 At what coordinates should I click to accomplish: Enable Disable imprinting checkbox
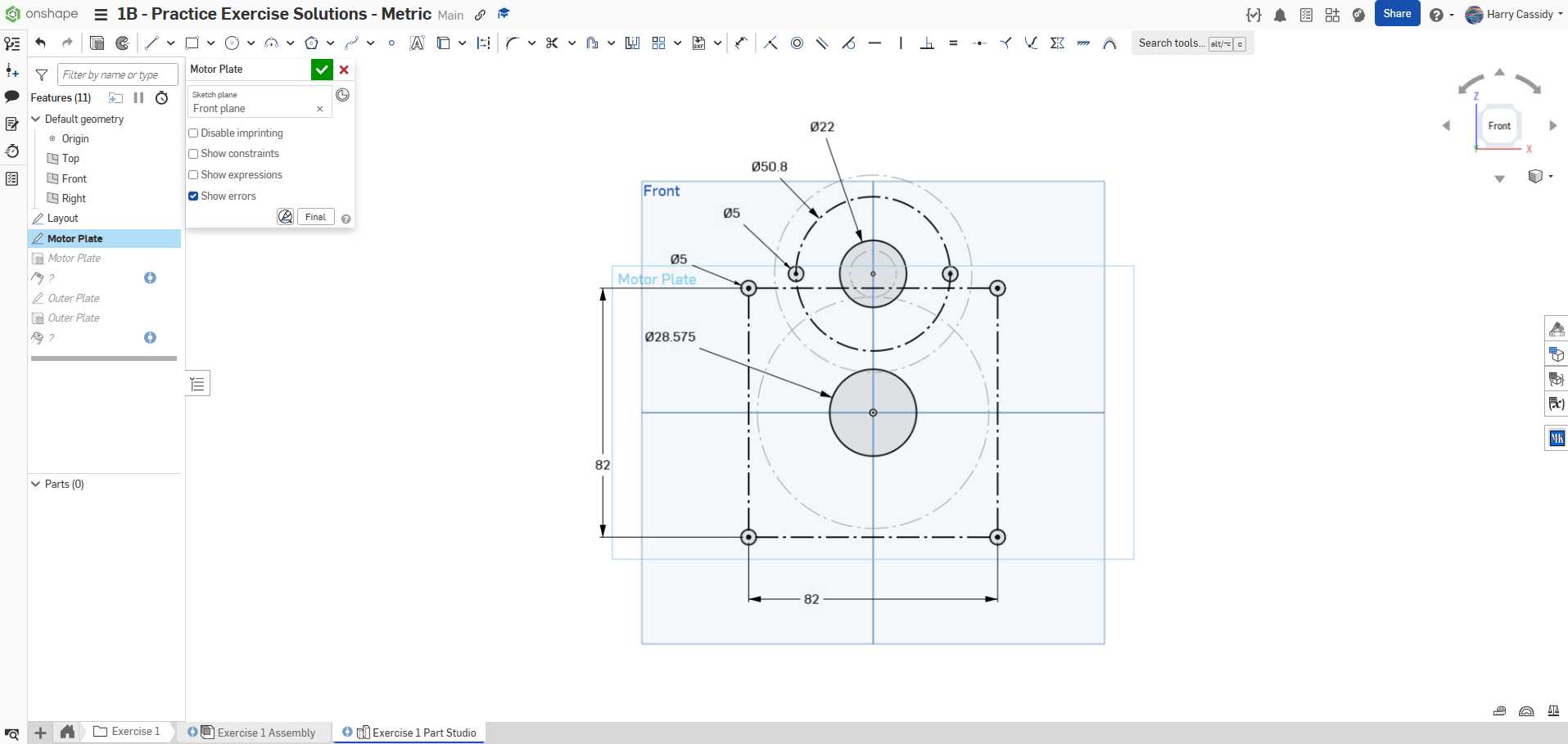(194, 133)
